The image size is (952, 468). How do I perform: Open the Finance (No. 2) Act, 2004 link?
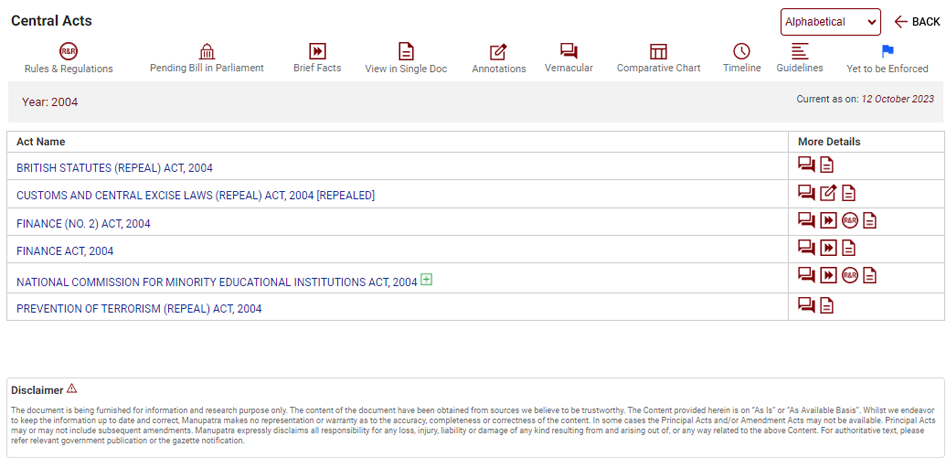pos(83,224)
